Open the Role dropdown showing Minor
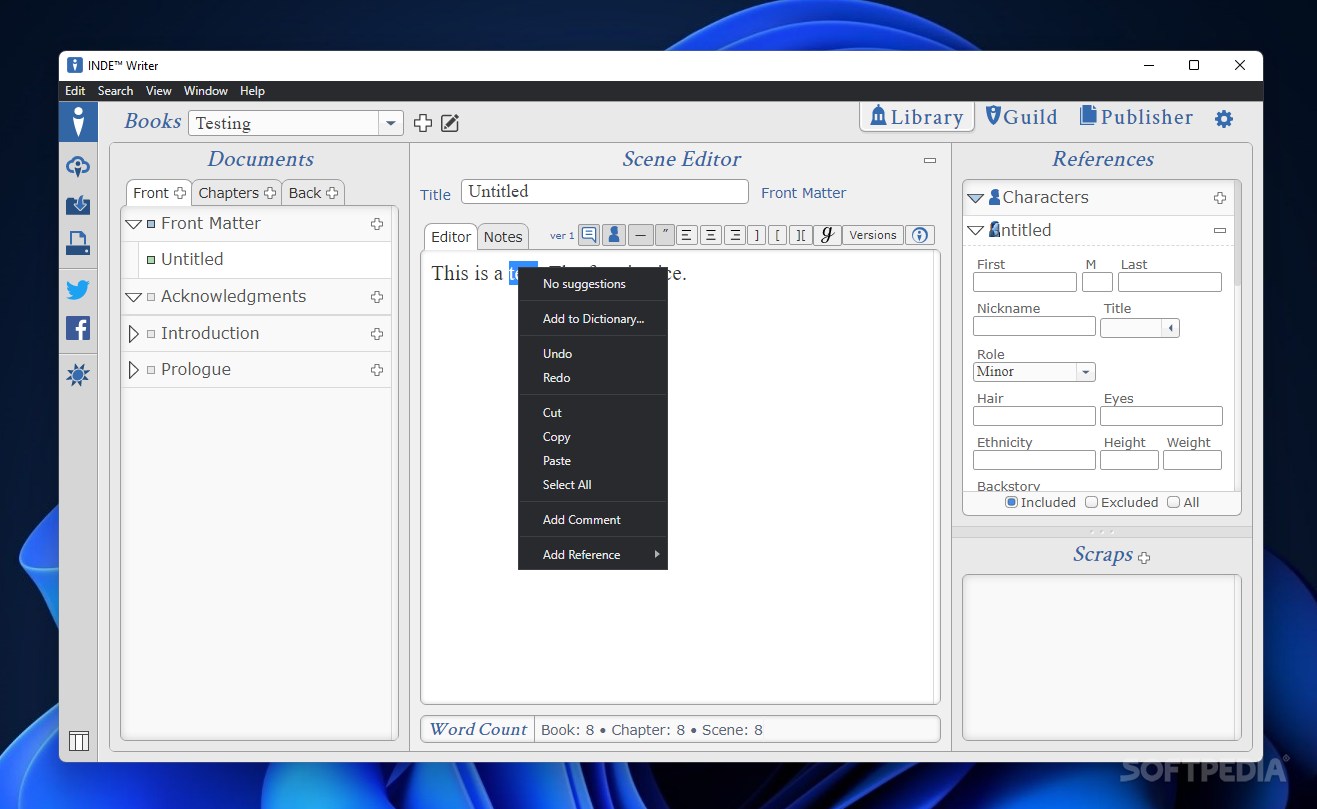This screenshot has width=1317, height=809. click(1034, 372)
